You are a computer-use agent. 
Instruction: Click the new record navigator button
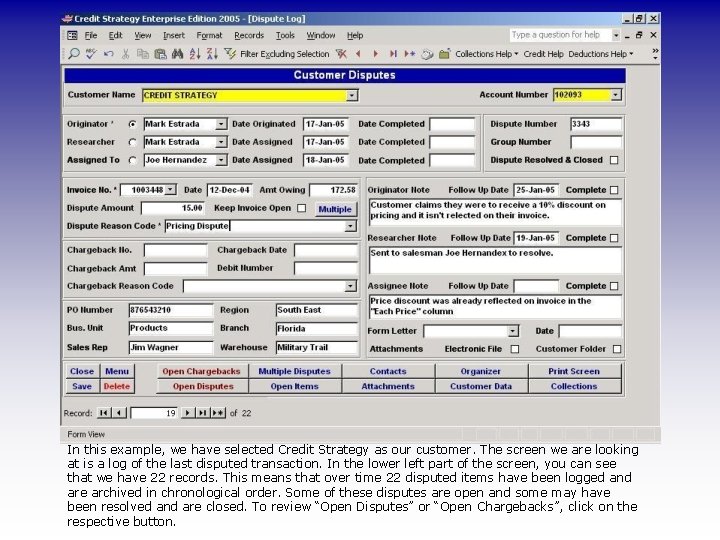[218, 413]
